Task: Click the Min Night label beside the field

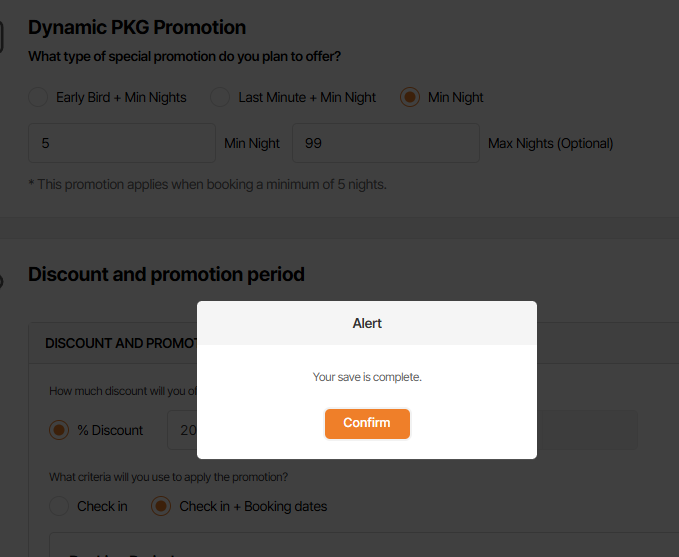Action: [x=252, y=143]
